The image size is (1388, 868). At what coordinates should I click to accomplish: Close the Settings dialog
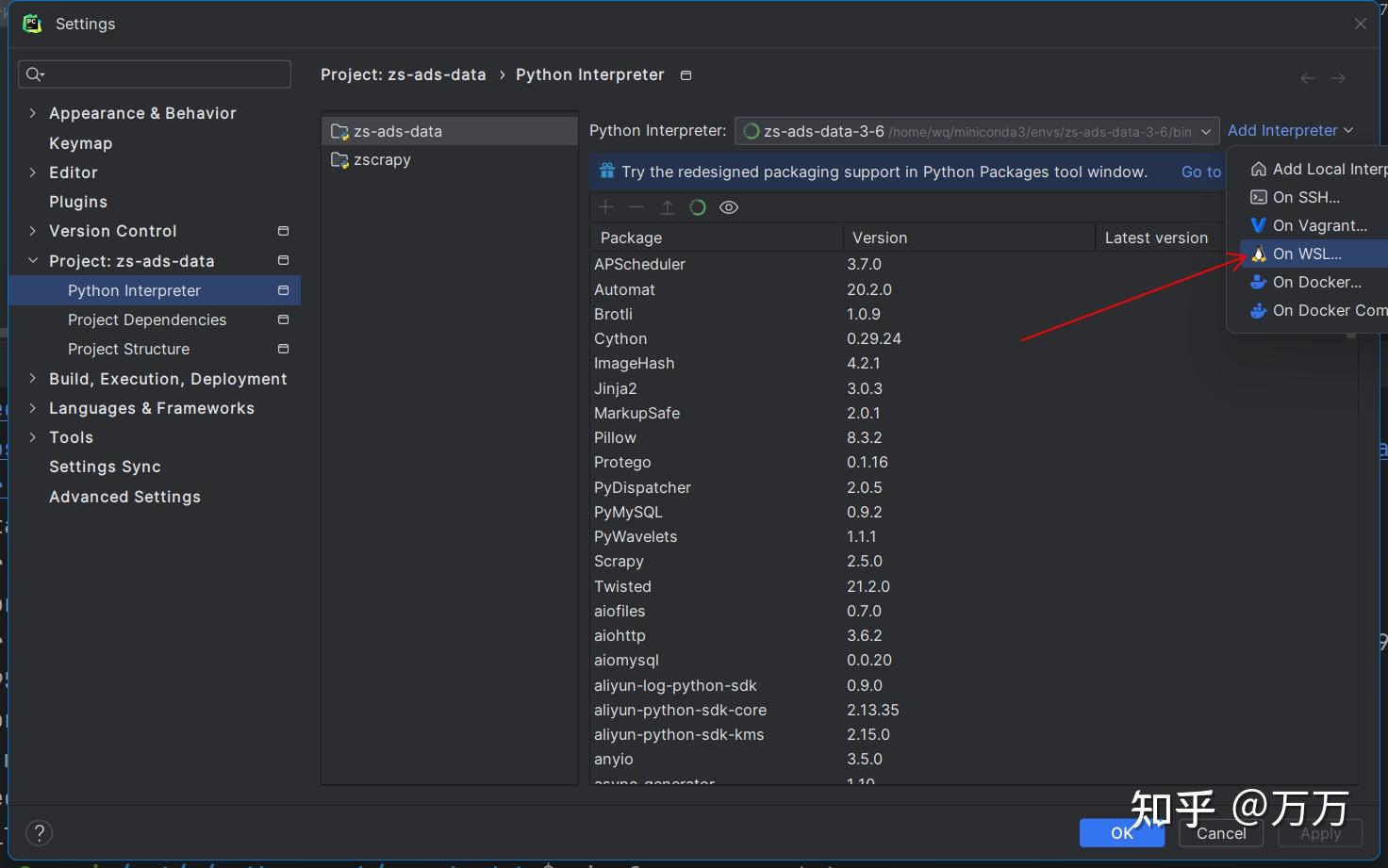coord(1361,24)
